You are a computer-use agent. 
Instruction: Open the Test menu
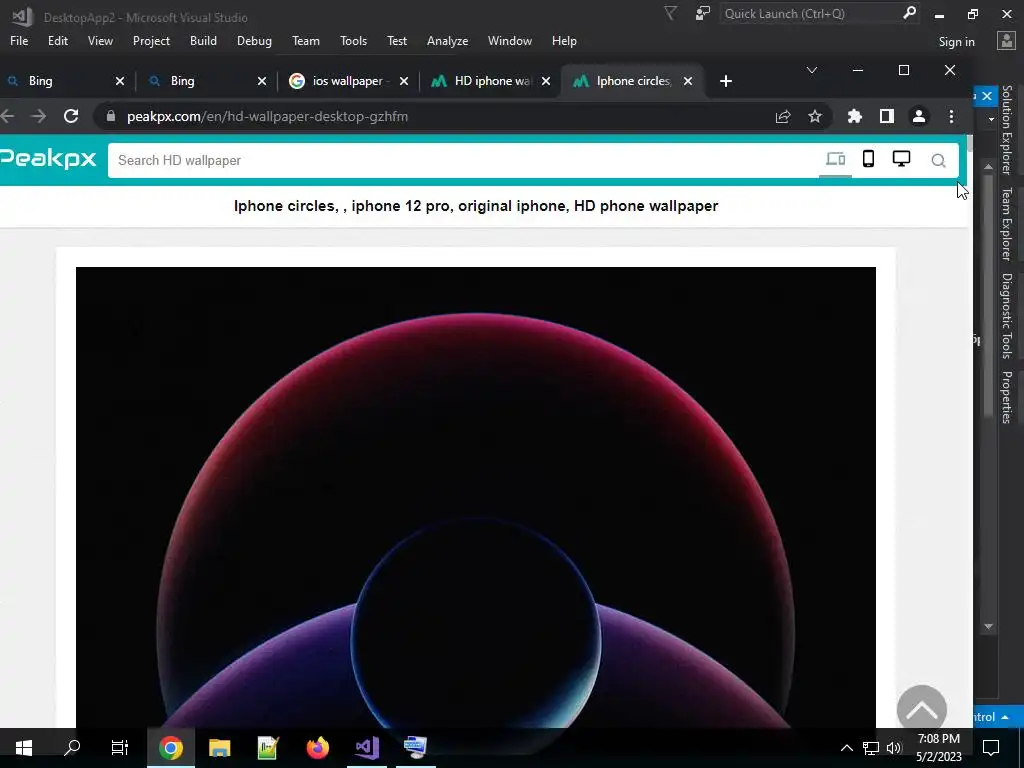[396, 40]
